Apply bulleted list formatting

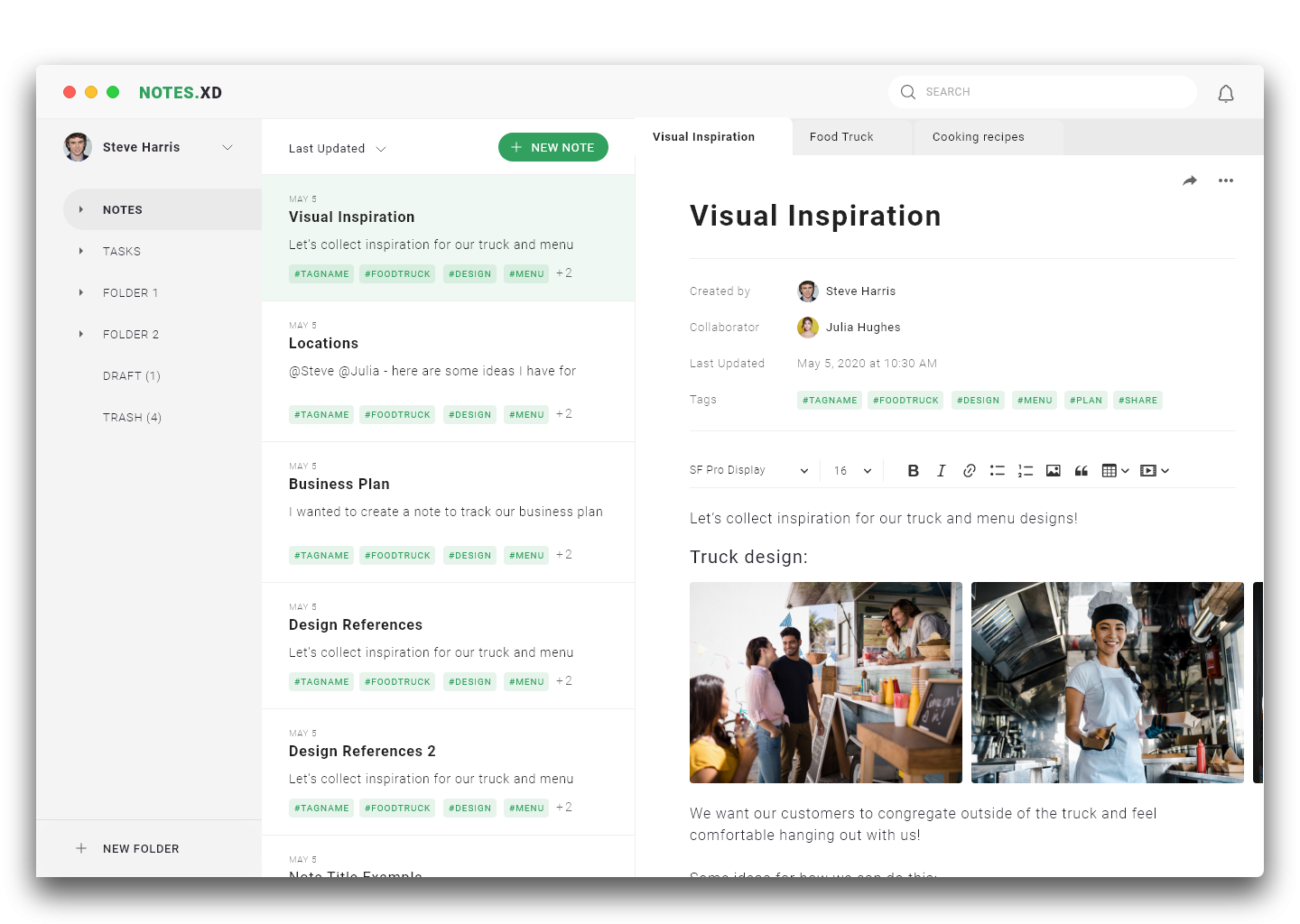[x=997, y=470]
